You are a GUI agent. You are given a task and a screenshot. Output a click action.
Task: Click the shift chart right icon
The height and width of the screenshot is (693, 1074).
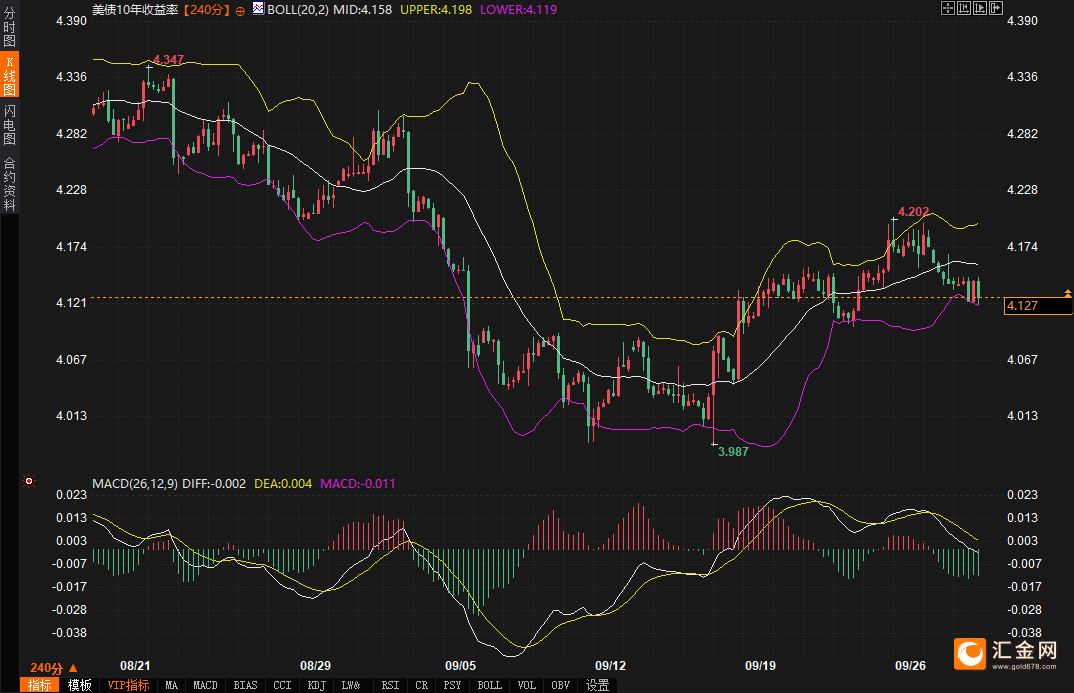[979, 8]
